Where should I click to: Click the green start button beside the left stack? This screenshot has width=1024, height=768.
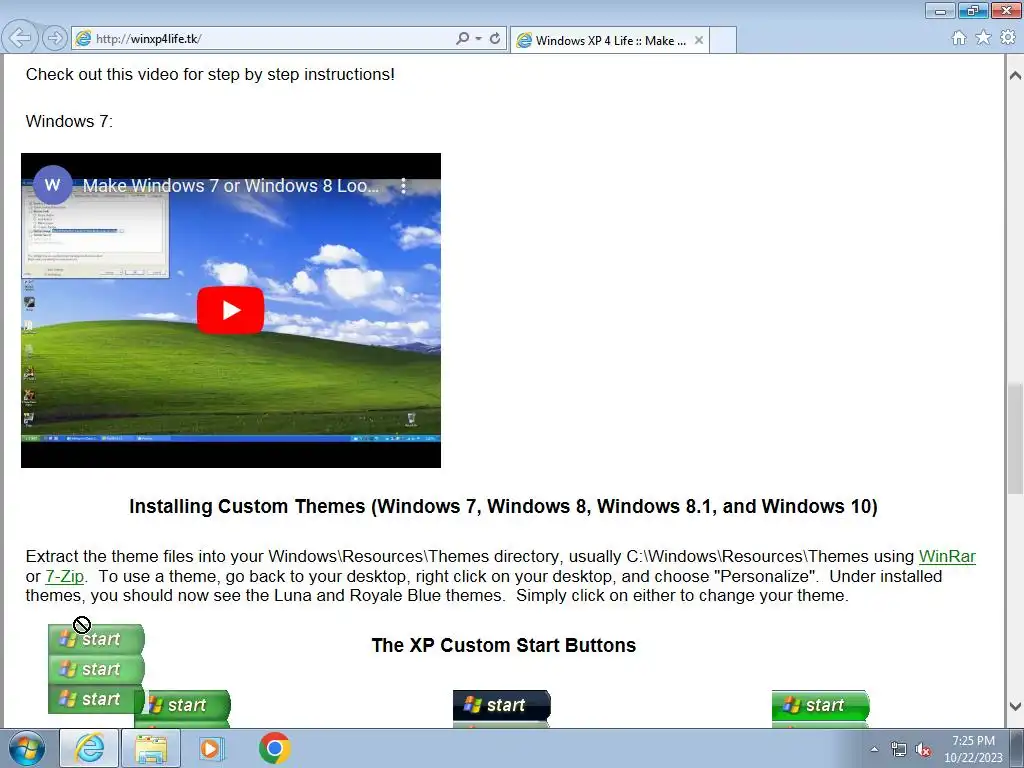[187, 705]
